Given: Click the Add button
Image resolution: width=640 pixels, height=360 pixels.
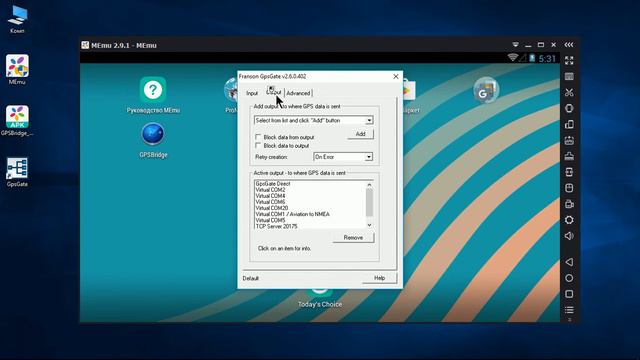Looking at the screenshot, I should click(x=360, y=134).
